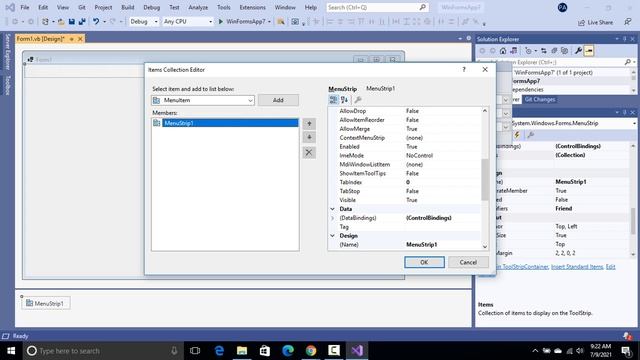Click Sync with Active Document icon
This screenshot has height=360, width=640.
point(544,51)
